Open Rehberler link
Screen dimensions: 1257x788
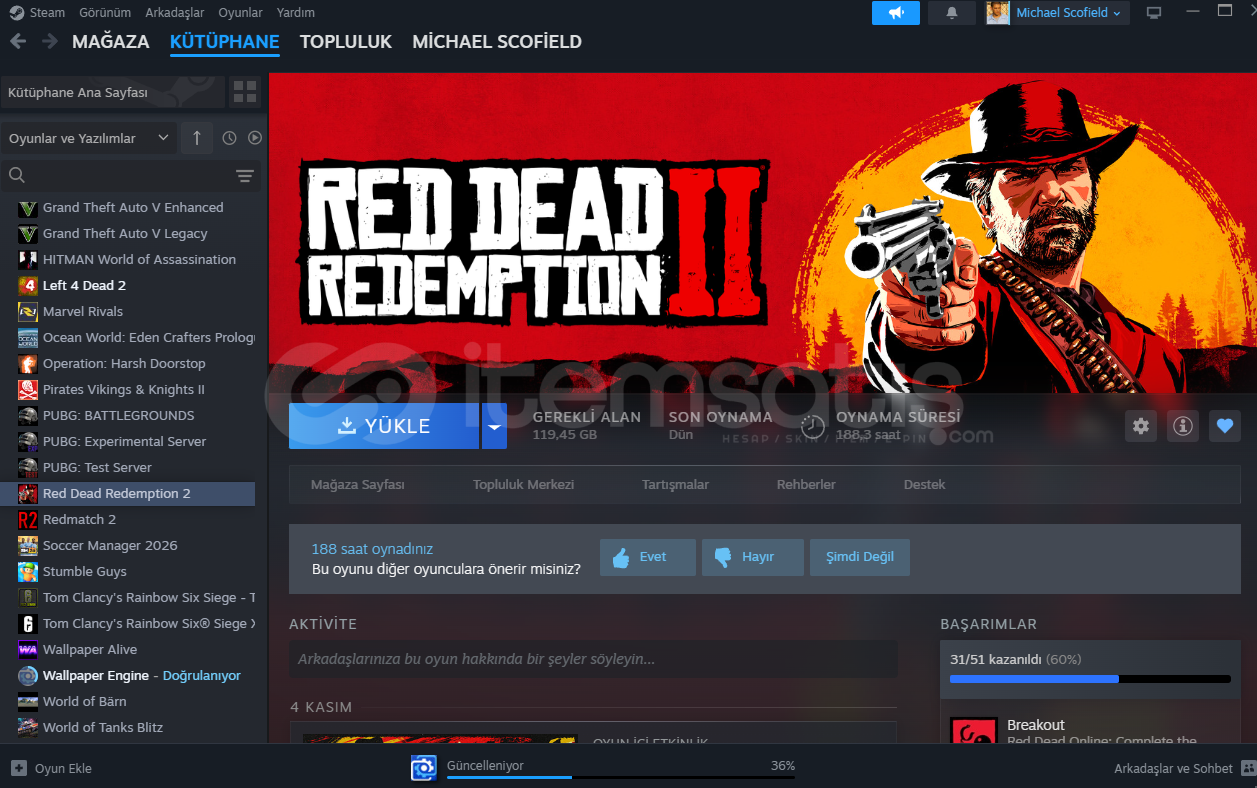[x=806, y=485]
